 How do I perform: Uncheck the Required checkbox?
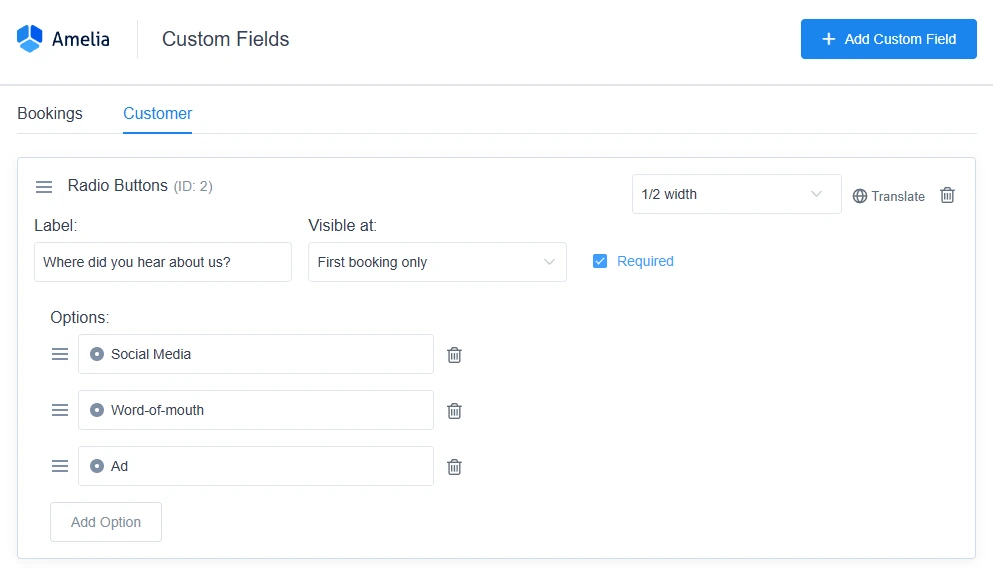click(600, 261)
